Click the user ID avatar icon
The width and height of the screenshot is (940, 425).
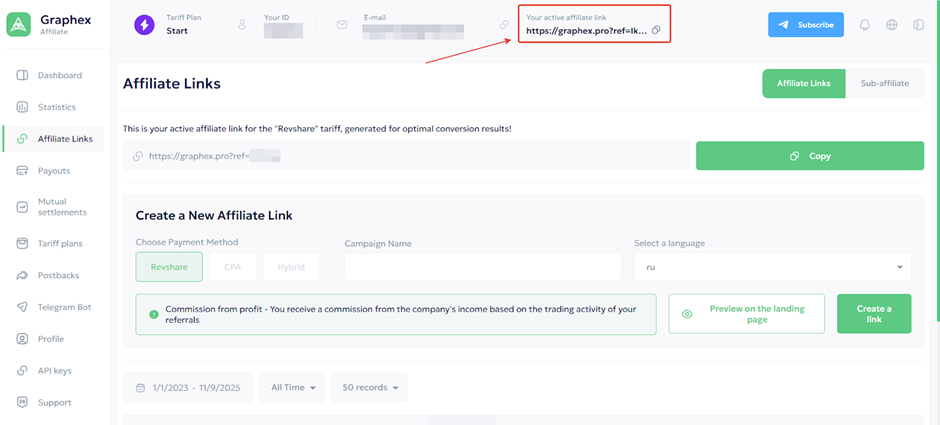240,25
